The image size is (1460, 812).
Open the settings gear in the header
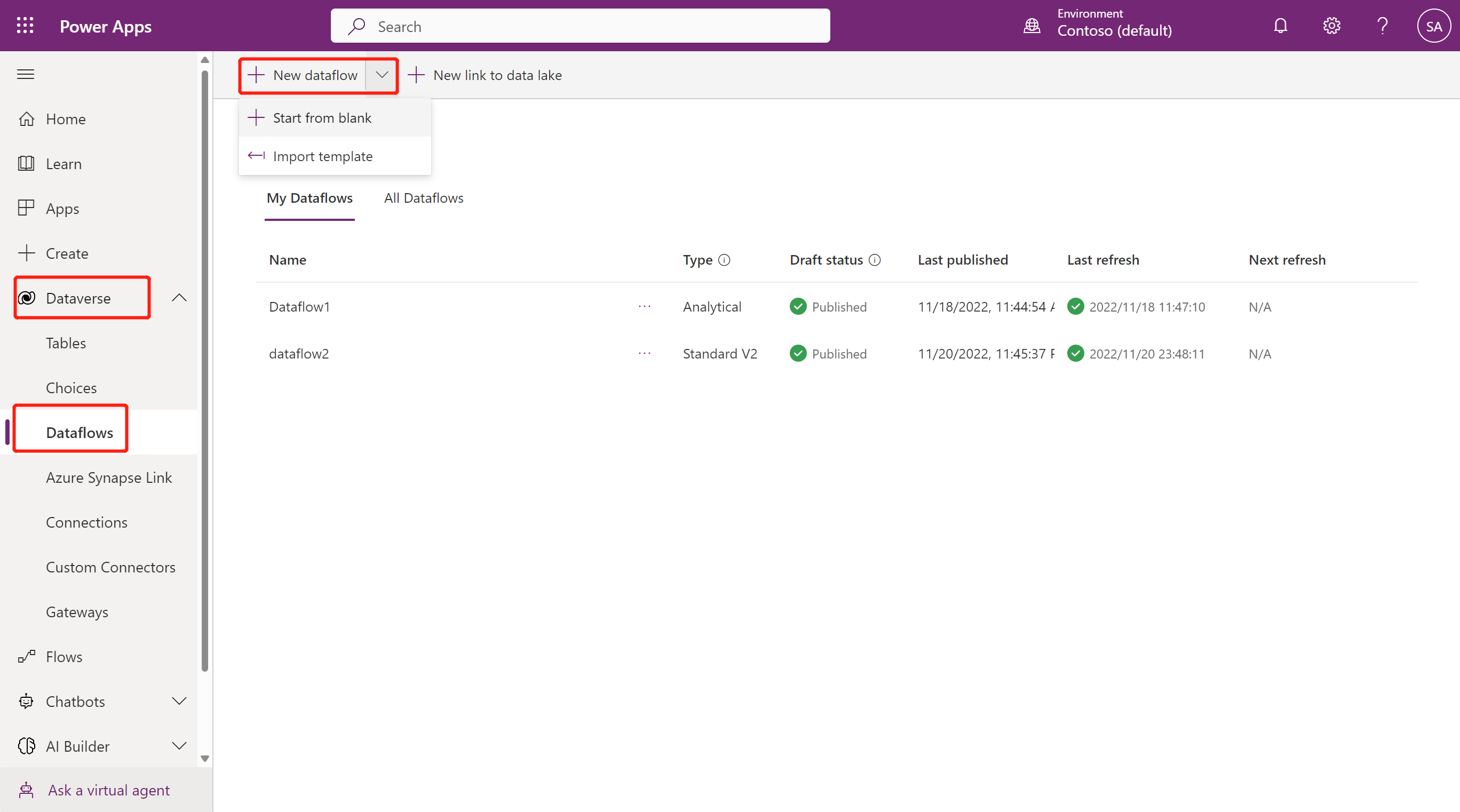point(1331,26)
